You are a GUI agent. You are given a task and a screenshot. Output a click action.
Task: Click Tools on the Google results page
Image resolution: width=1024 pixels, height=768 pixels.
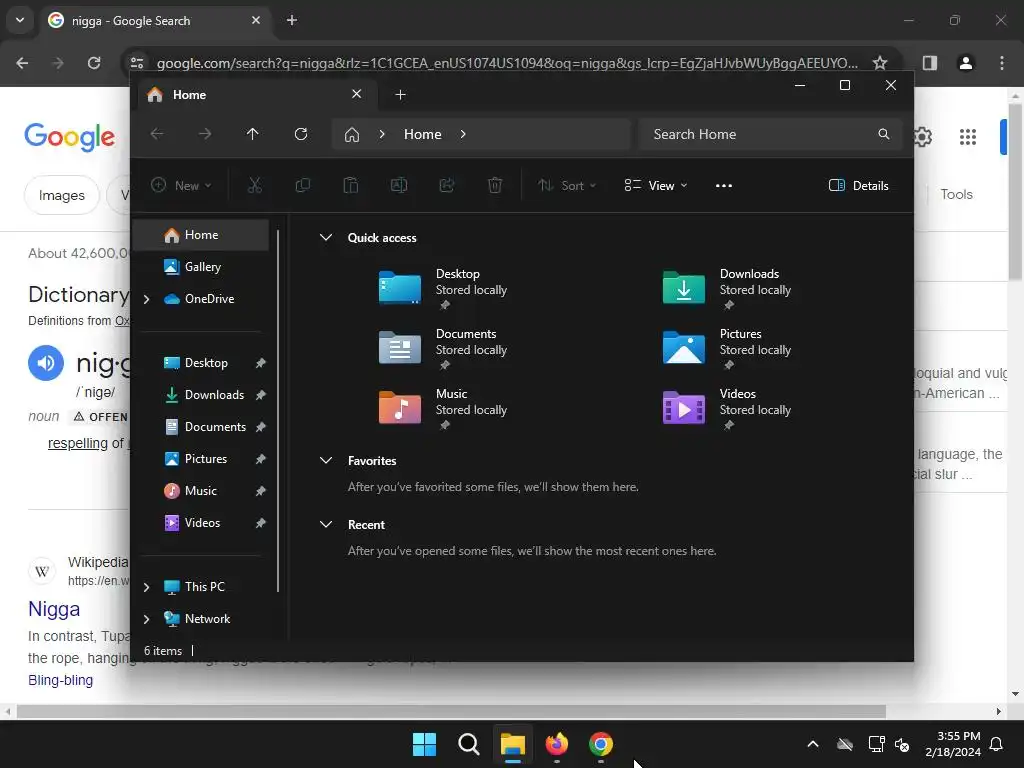click(956, 194)
